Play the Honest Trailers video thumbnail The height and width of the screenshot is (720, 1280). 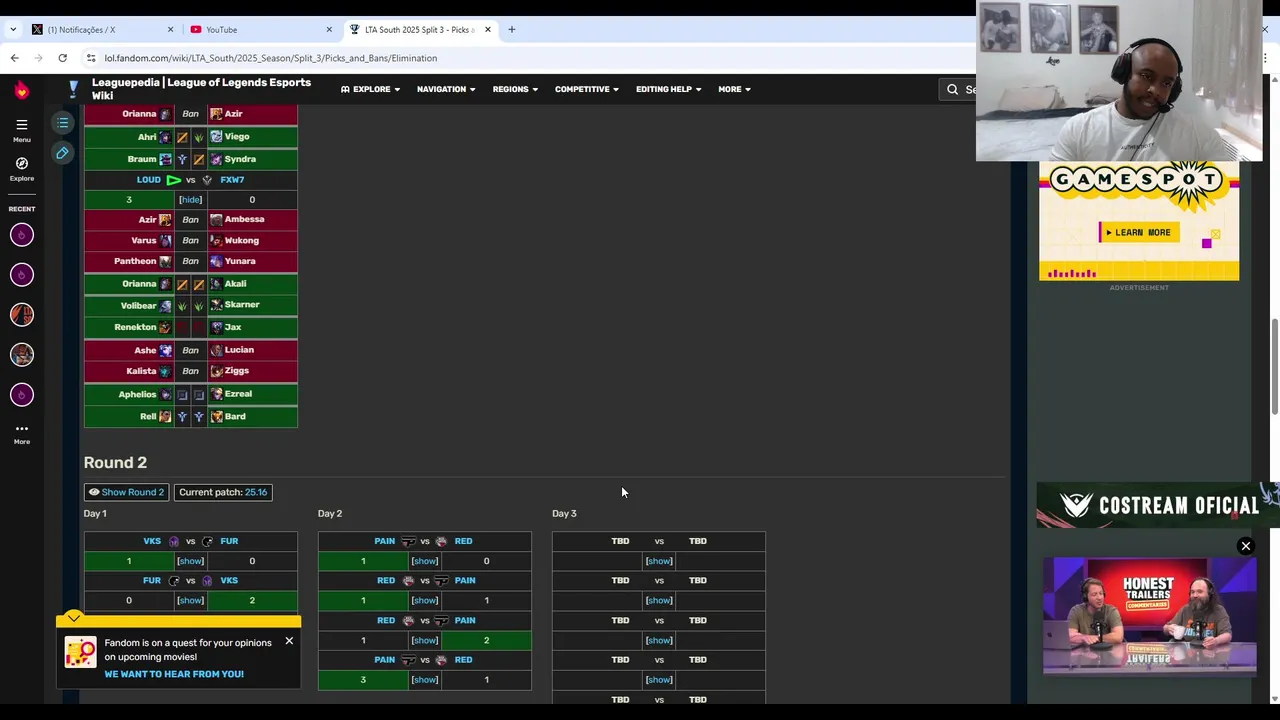point(1149,617)
